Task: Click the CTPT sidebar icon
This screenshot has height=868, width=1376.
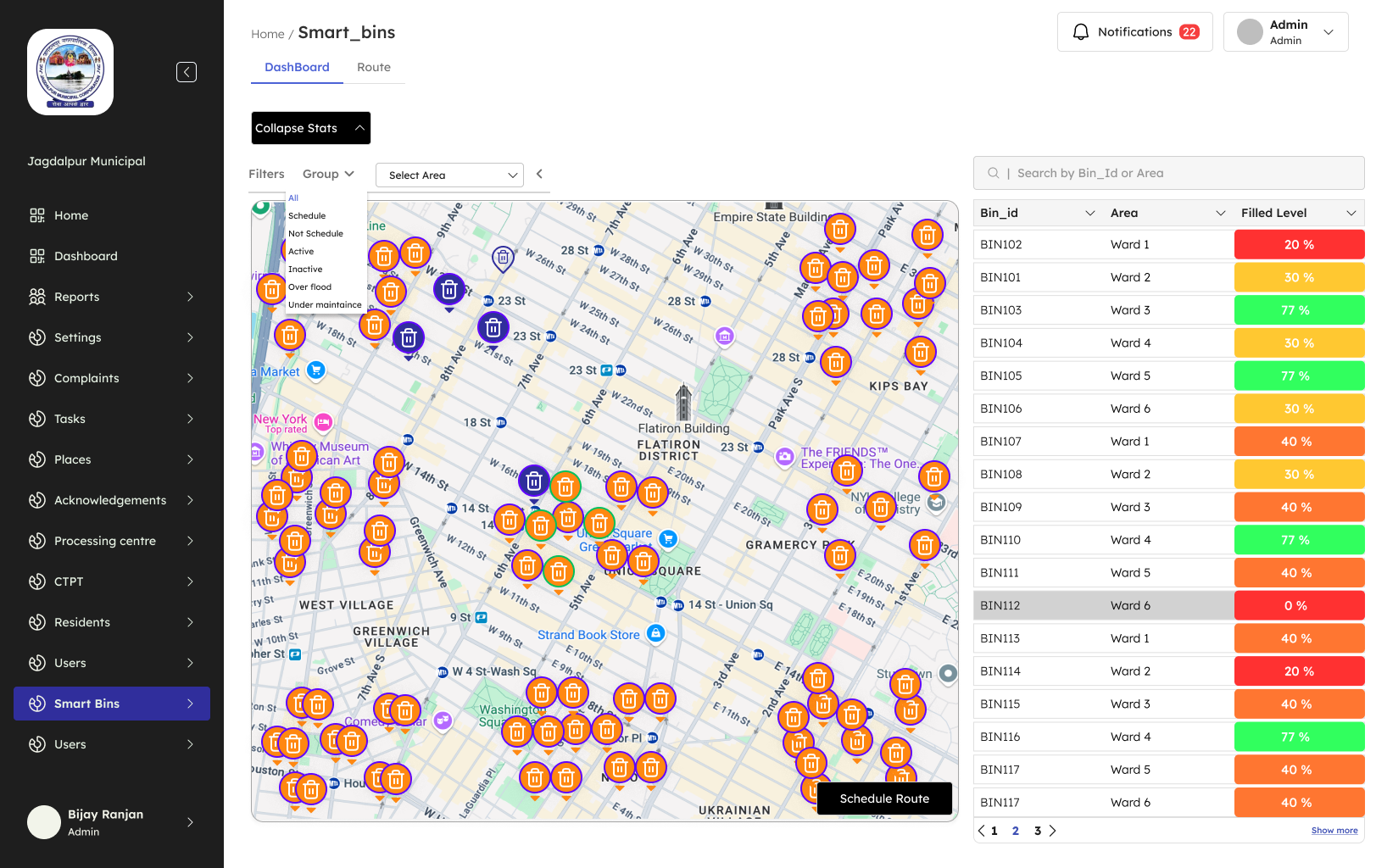Action: [37, 581]
